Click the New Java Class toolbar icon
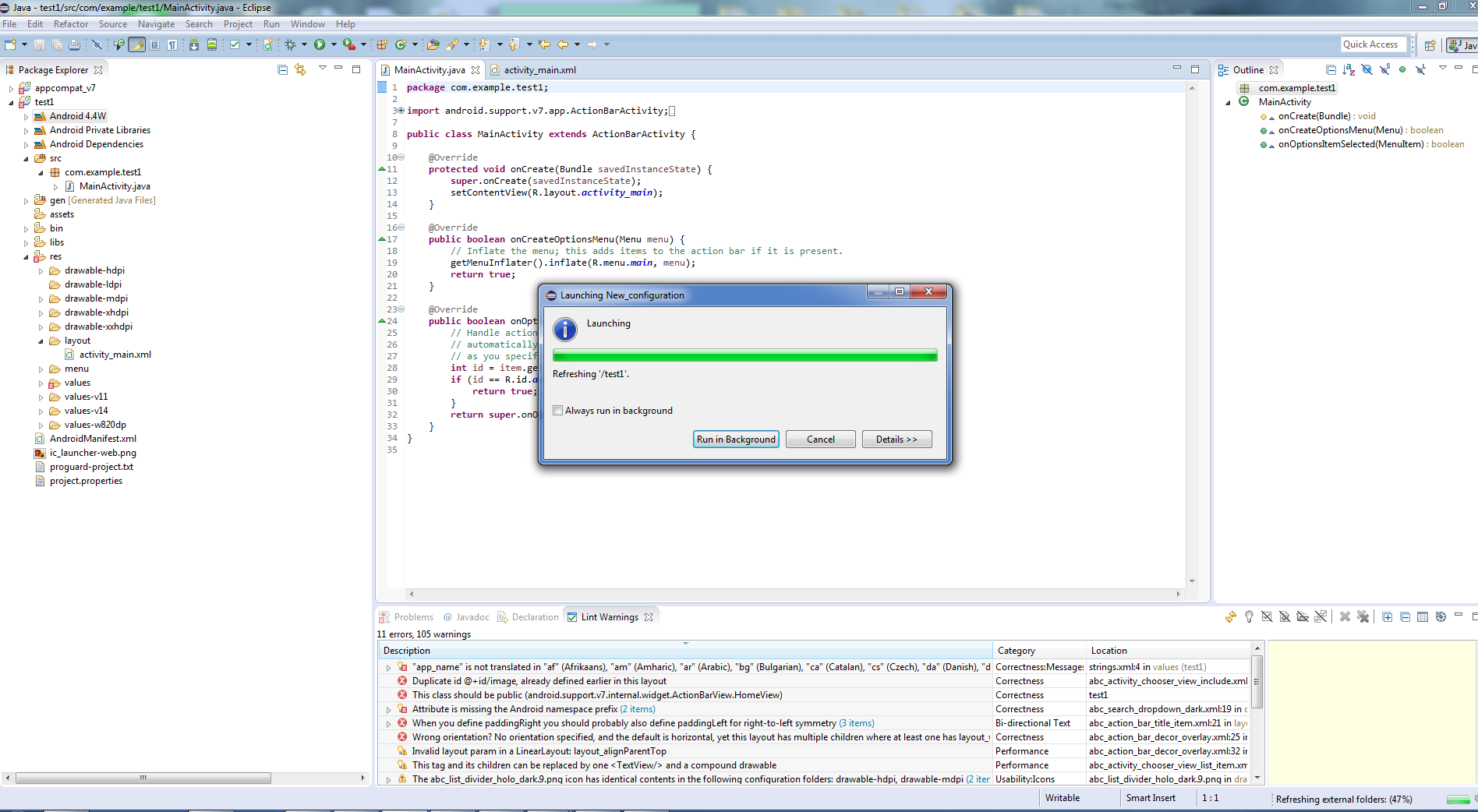The image size is (1478, 812). (x=401, y=45)
